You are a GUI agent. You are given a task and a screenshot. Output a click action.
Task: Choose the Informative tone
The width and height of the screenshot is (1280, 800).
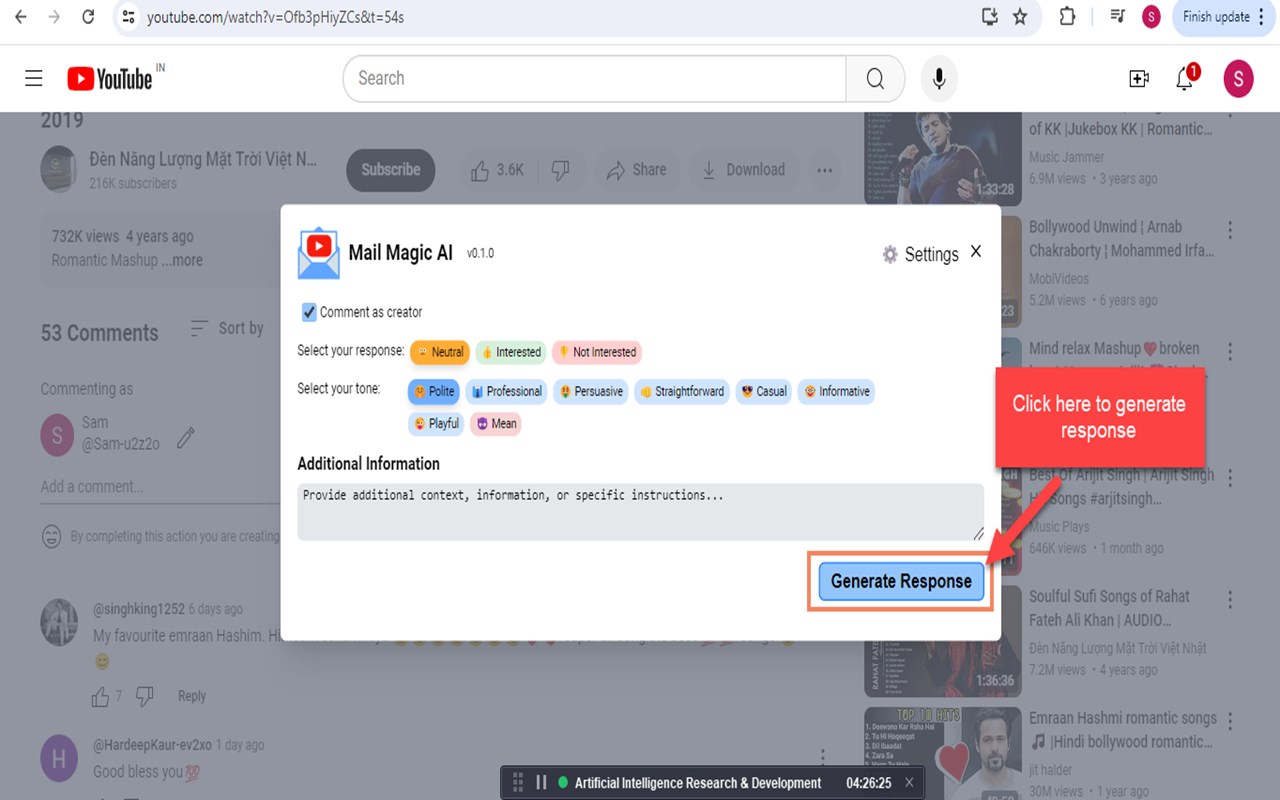tap(837, 391)
